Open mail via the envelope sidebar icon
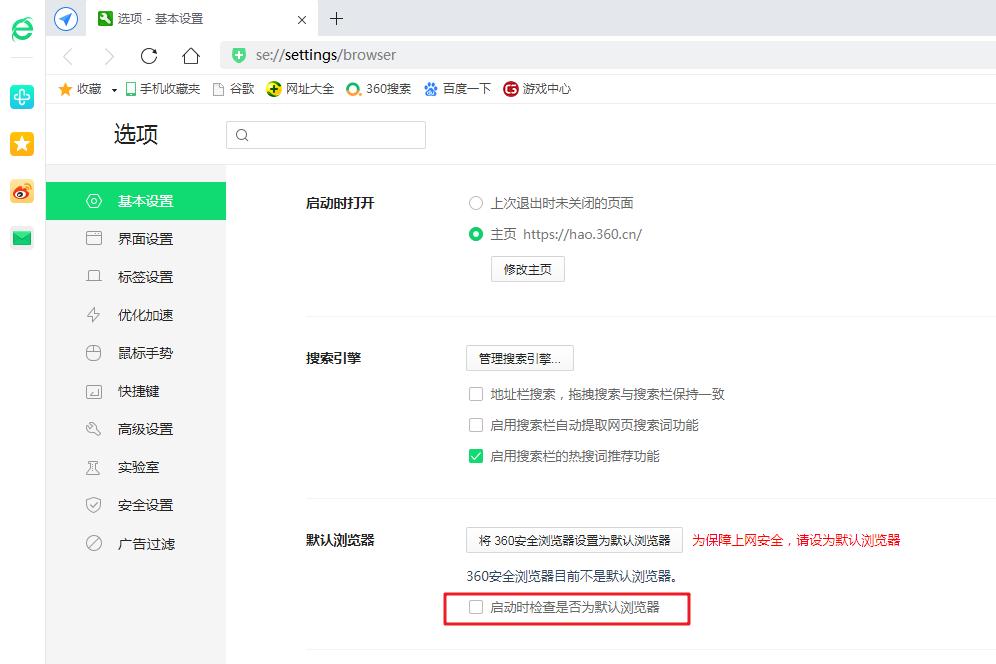This screenshot has width=996, height=664. point(21,238)
